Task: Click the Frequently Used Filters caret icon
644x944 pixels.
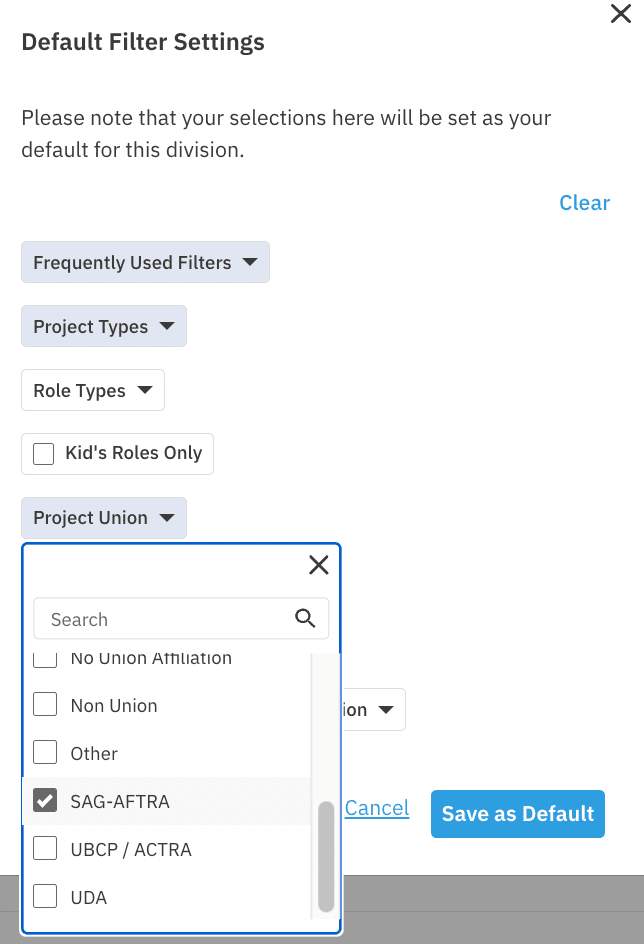Action: click(250, 262)
